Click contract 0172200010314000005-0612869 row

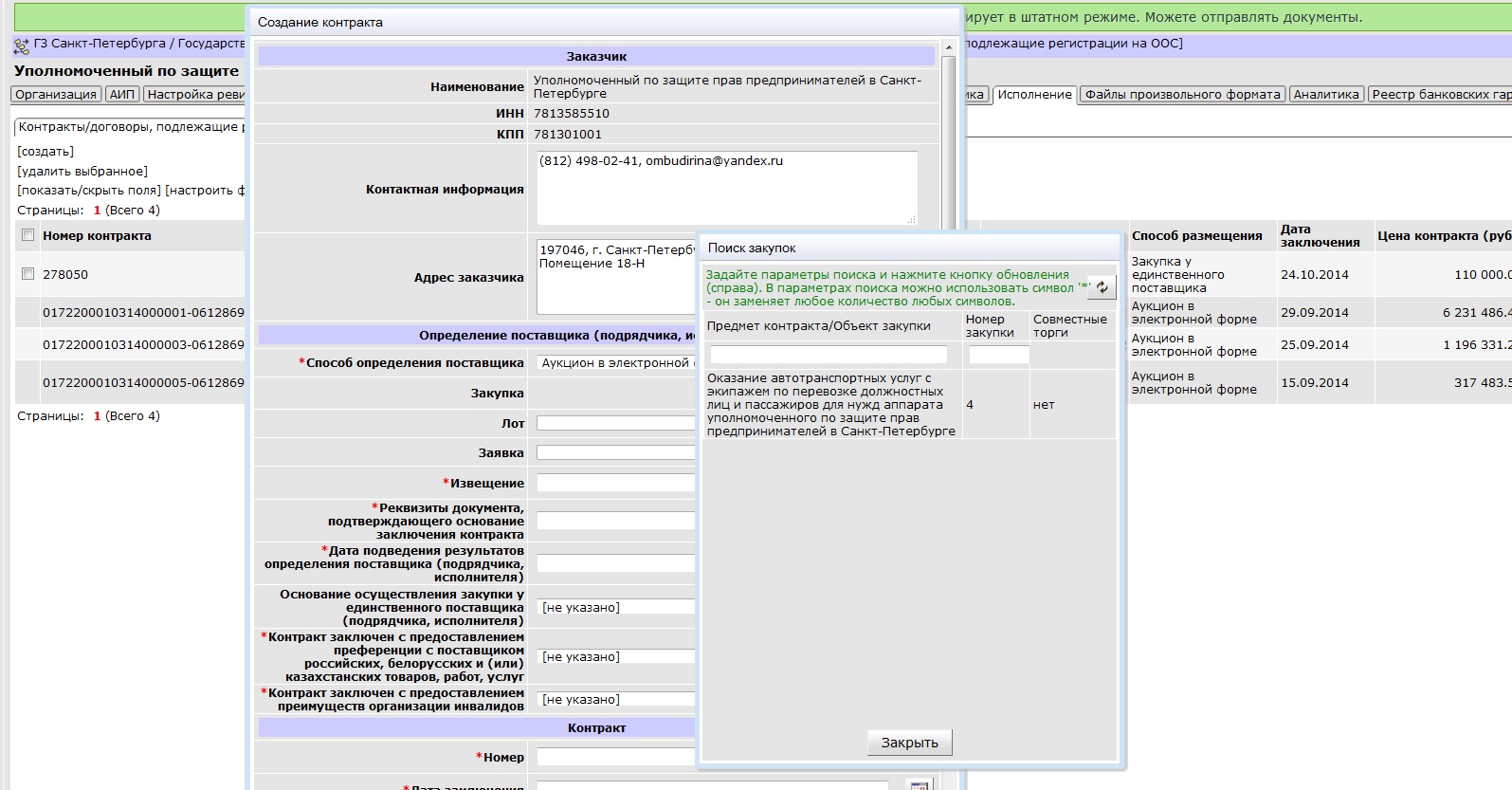pyautogui.click(x=143, y=383)
